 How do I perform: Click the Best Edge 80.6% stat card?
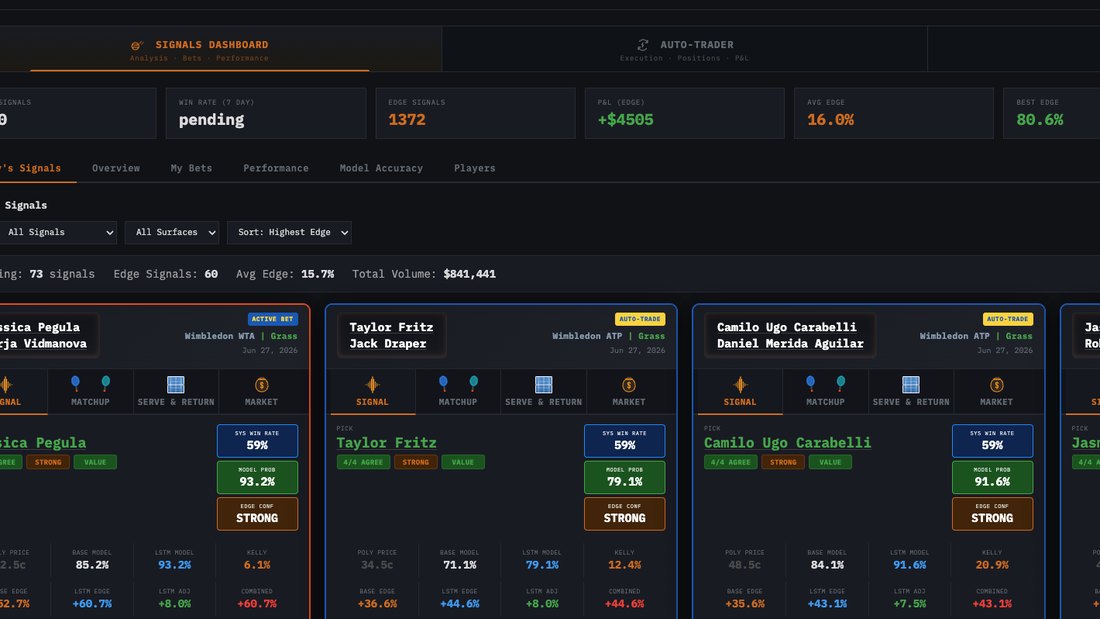(1052, 113)
